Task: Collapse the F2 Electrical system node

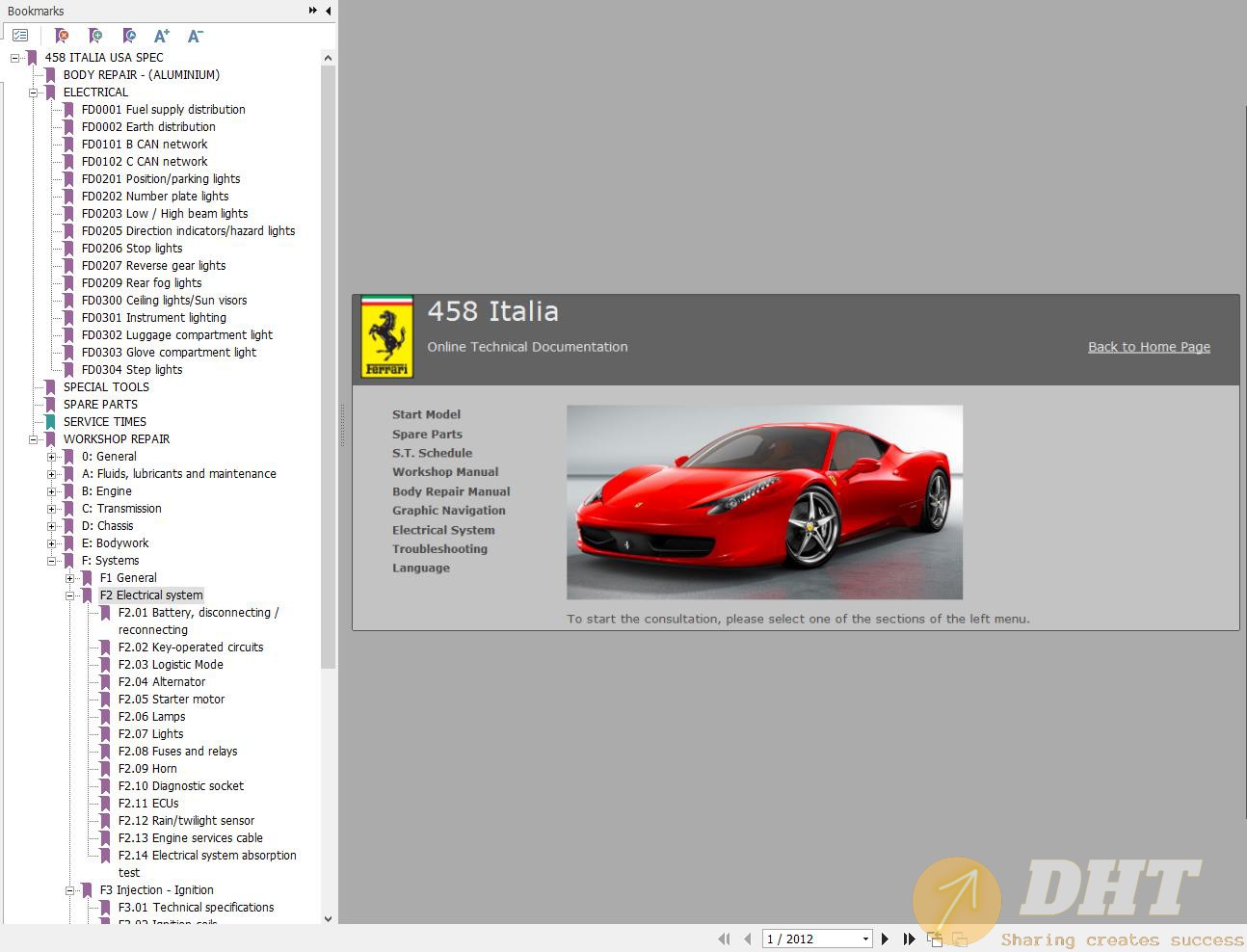Action: pyautogui.click(x=69, y=595)
